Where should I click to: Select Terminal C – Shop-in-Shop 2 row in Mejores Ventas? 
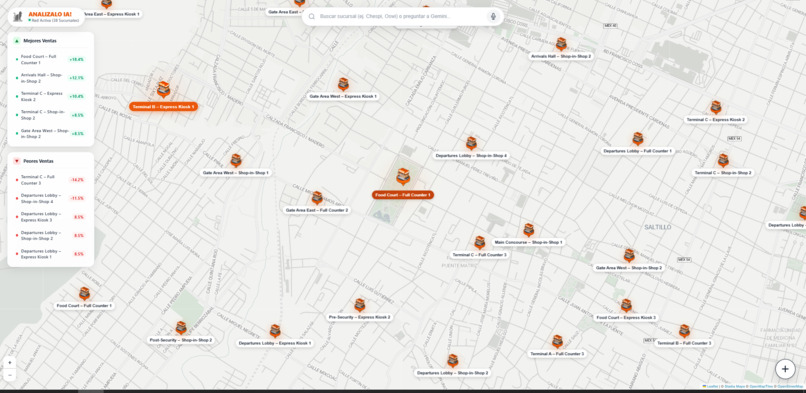(x=50, y=115)
